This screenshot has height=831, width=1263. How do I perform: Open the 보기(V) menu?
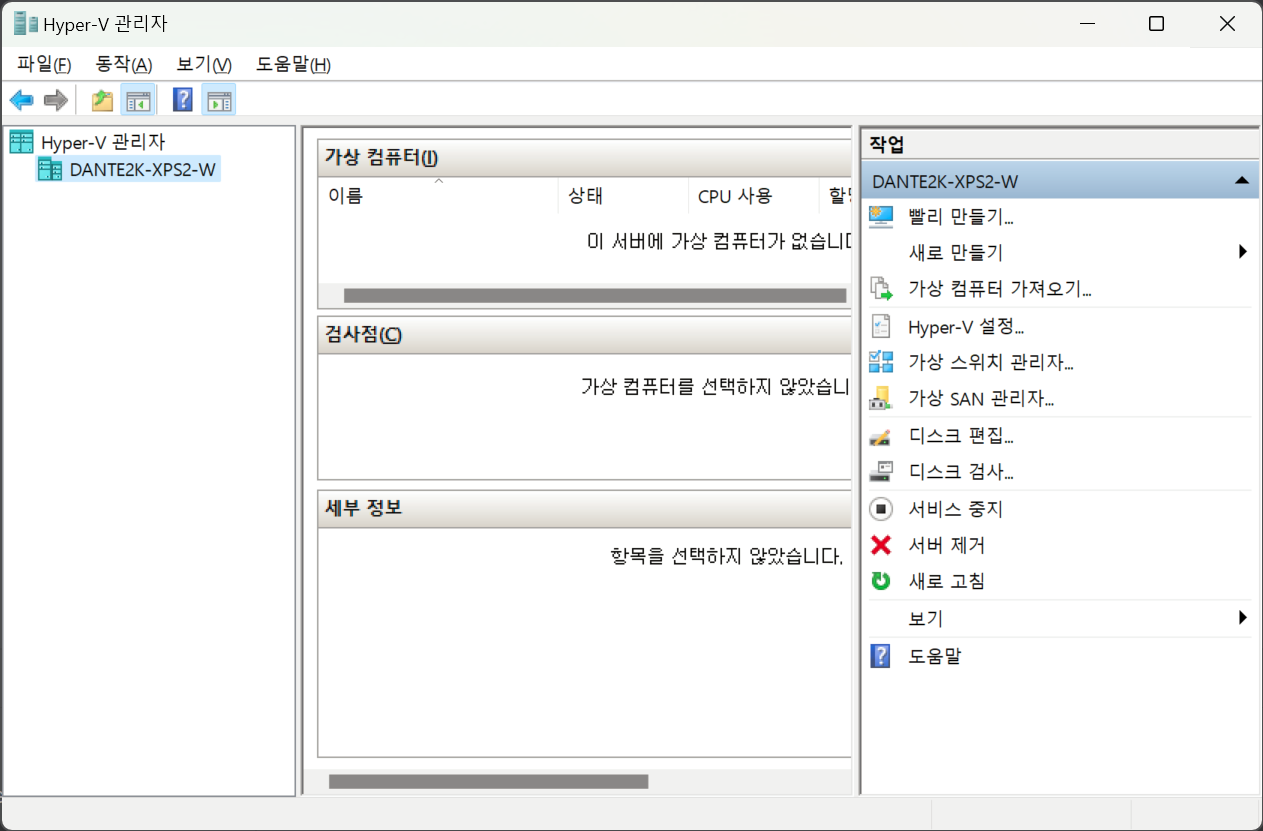204,65
